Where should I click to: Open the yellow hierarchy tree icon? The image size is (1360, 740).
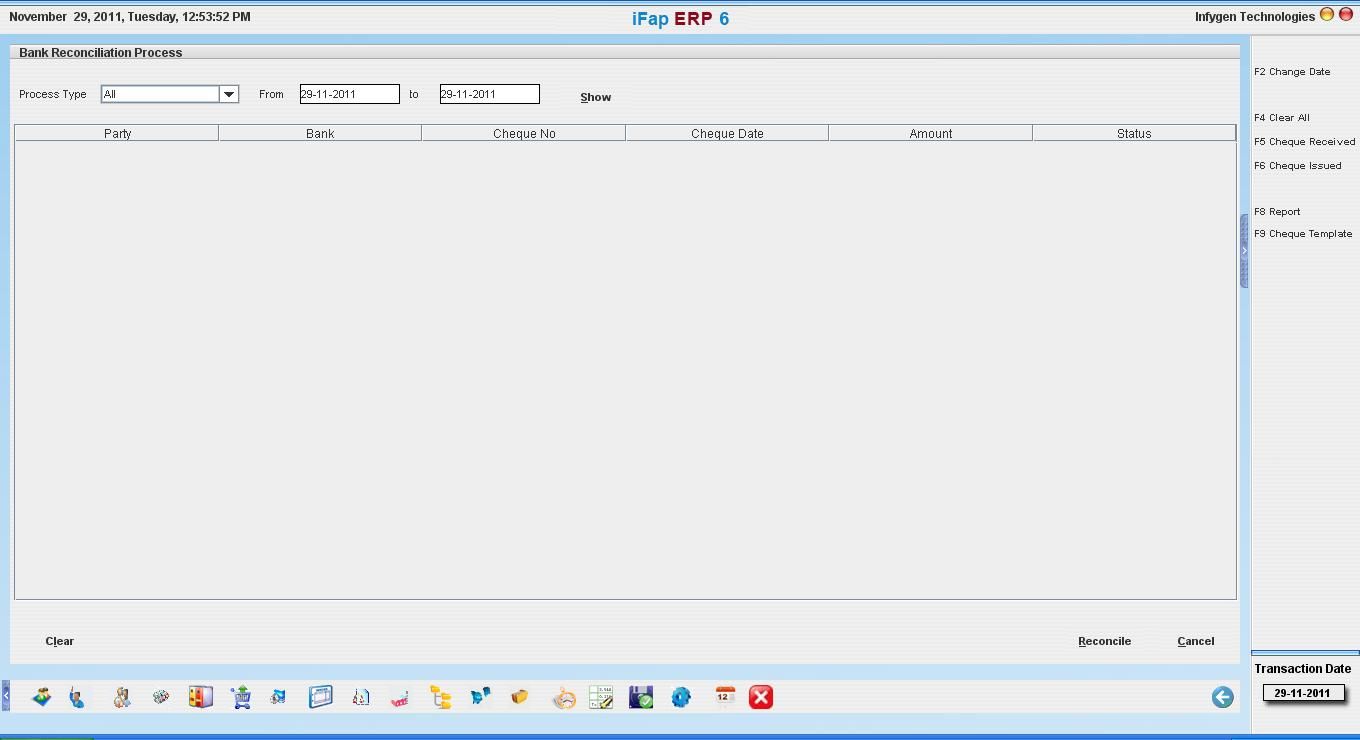(440, 697)
